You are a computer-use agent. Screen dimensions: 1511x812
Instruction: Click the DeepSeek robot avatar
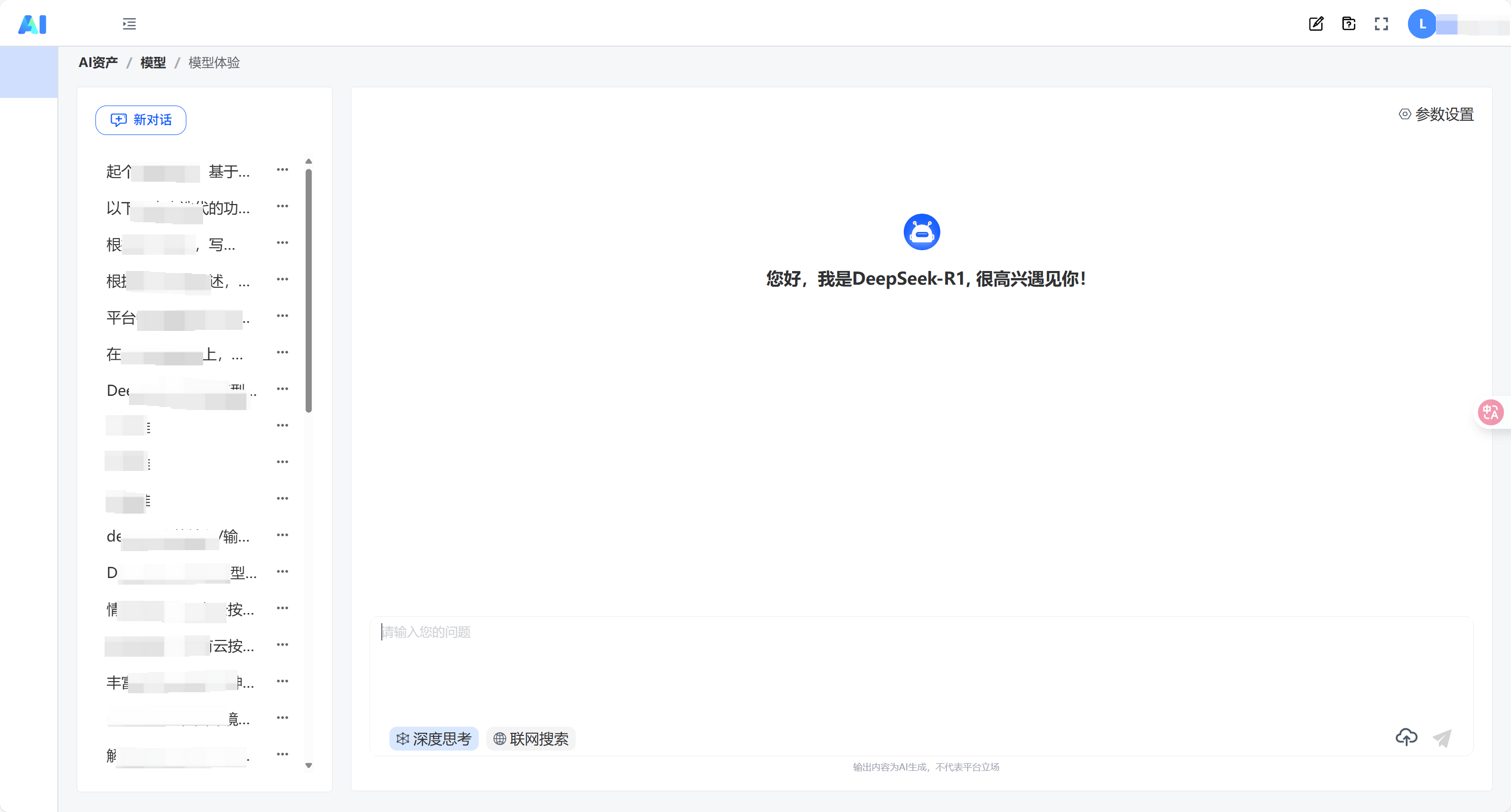point(922,232)
